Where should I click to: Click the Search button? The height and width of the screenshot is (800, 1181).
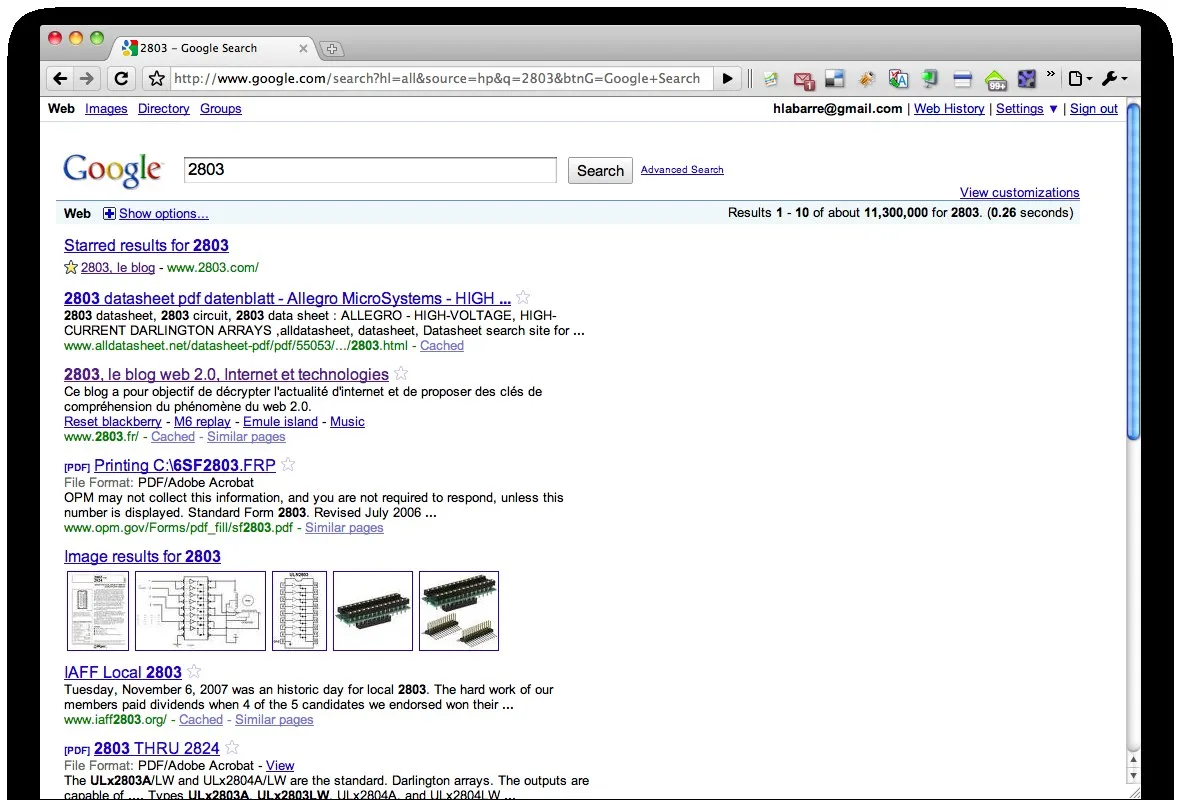600,170
